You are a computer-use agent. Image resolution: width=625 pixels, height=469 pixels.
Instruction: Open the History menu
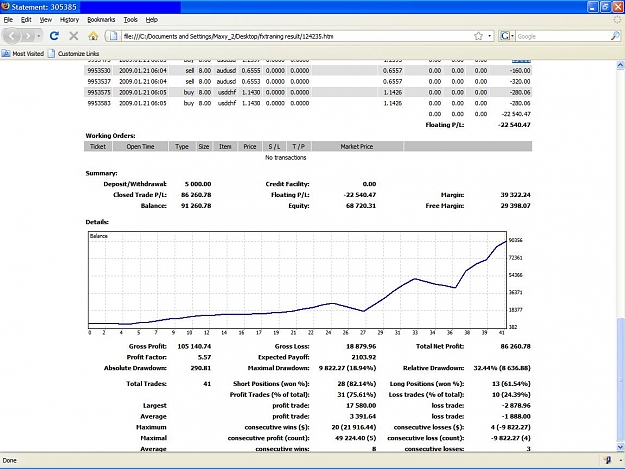69,20
